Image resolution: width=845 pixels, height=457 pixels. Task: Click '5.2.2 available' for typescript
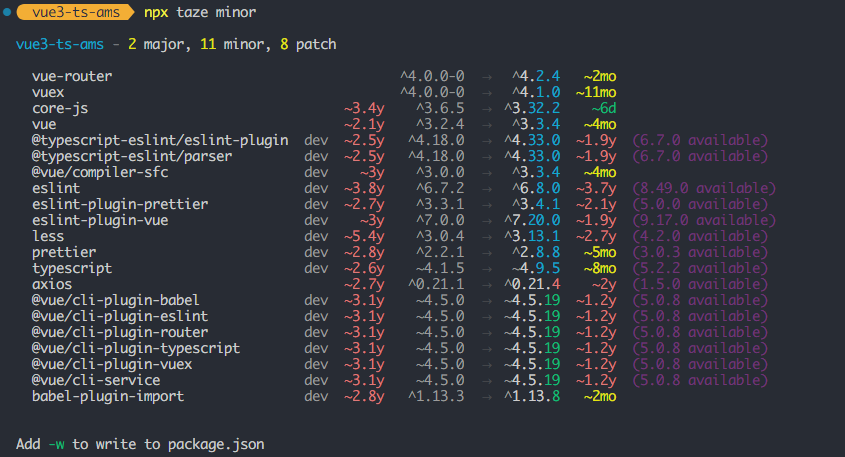coord(700,268)
